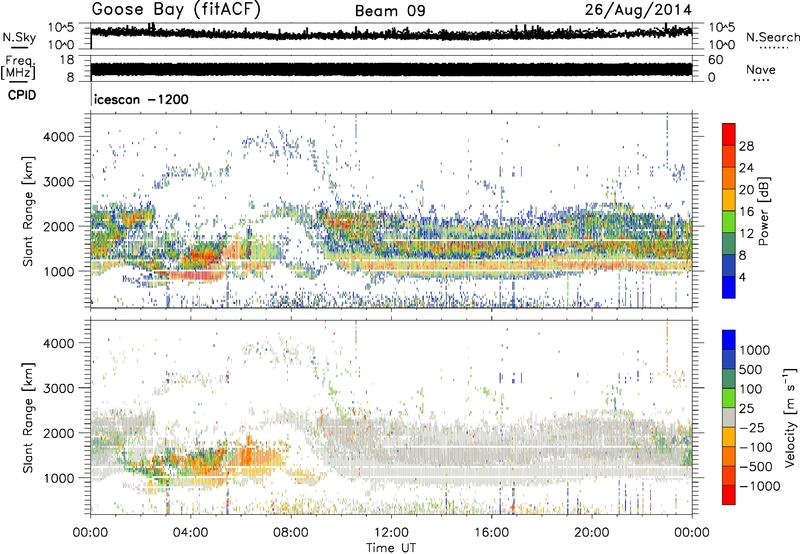Click the power range-time plot at 12:00

[x=391, y=211]
